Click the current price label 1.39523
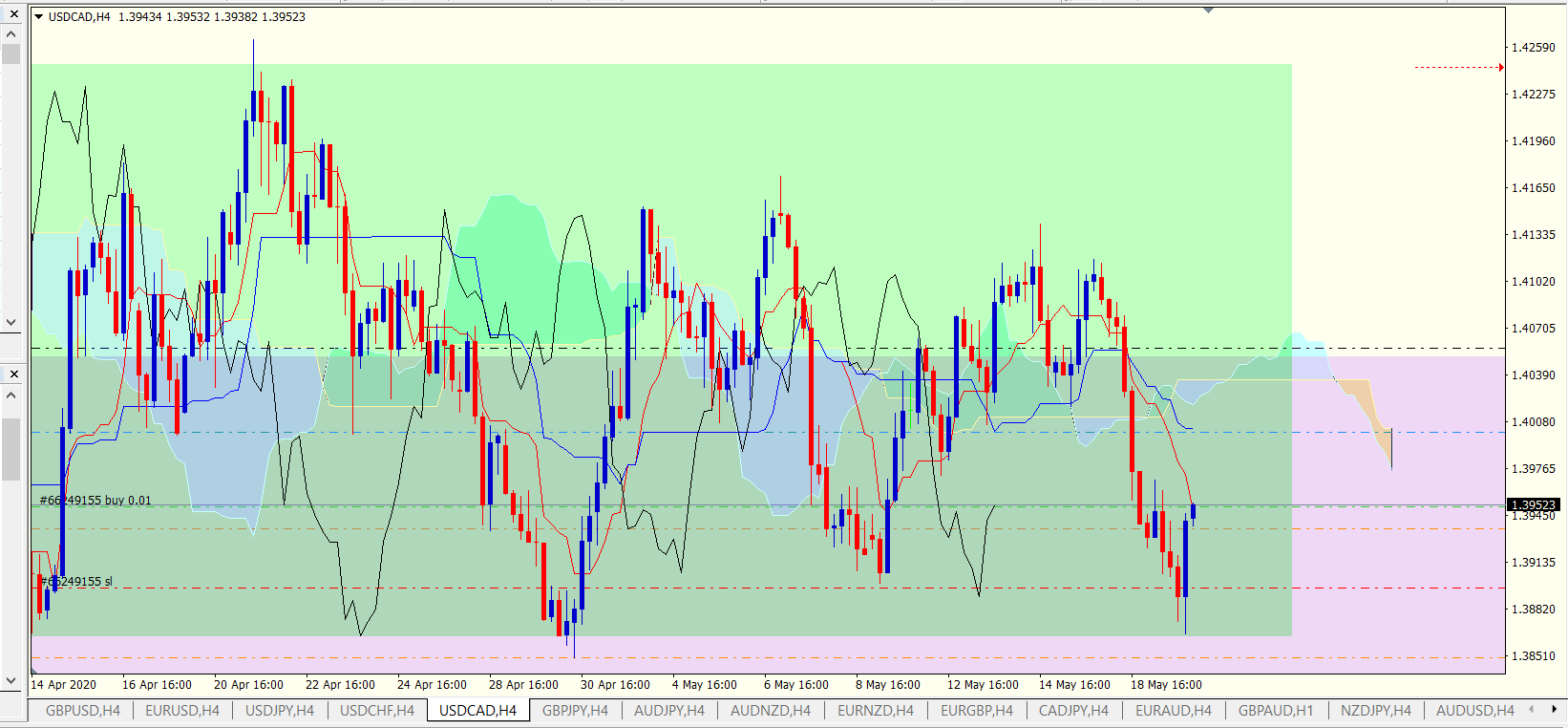The image size is (1568, 728). point(1534,504)
